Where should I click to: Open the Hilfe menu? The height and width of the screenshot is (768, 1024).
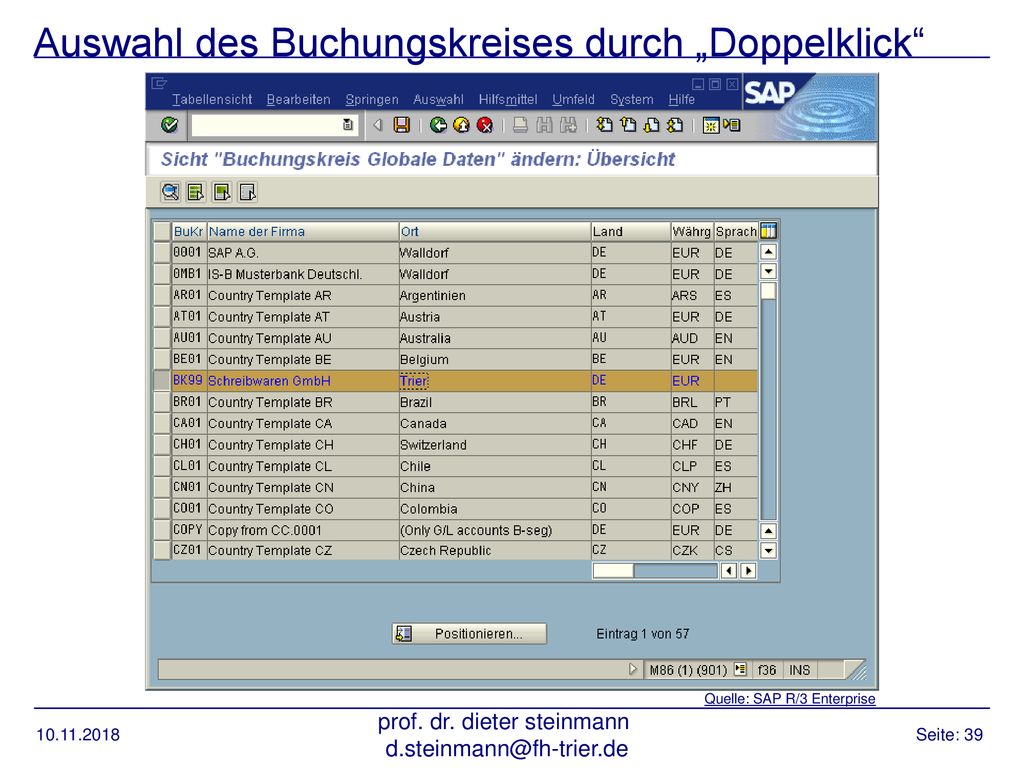coord(681,99)
